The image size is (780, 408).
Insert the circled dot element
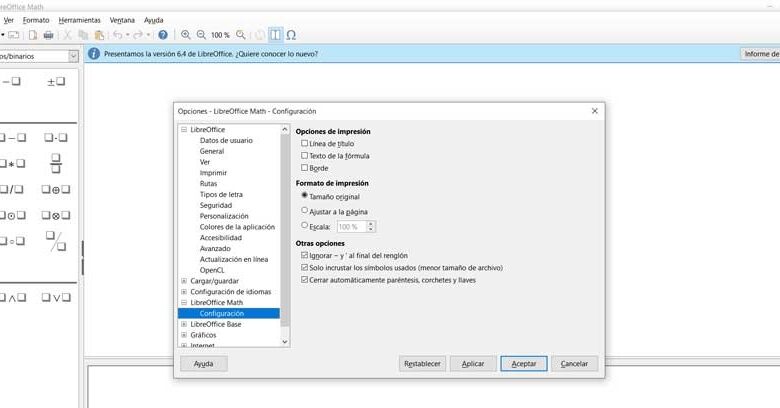click(x=12, y=215)
